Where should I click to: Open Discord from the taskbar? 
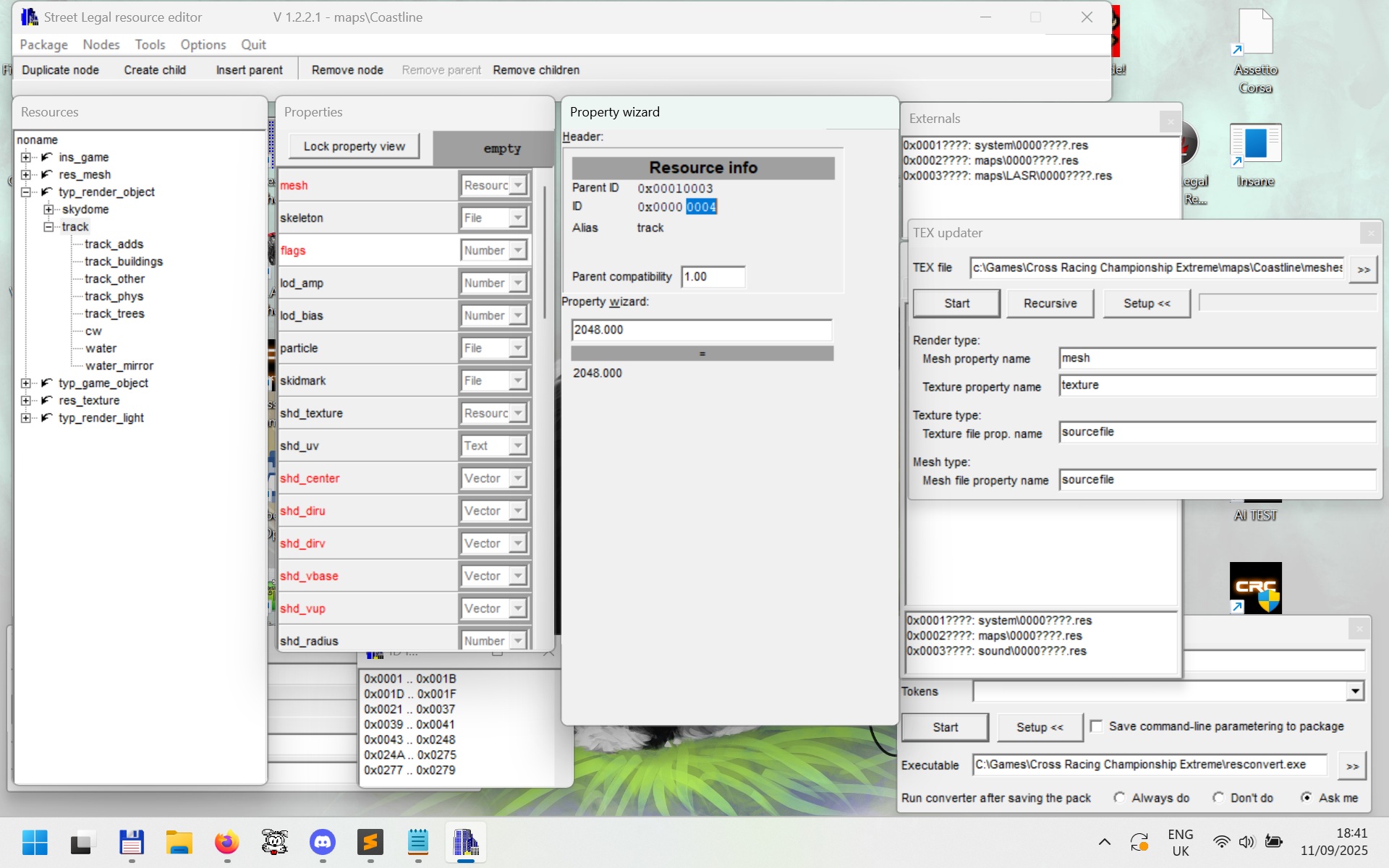(322, 843)
